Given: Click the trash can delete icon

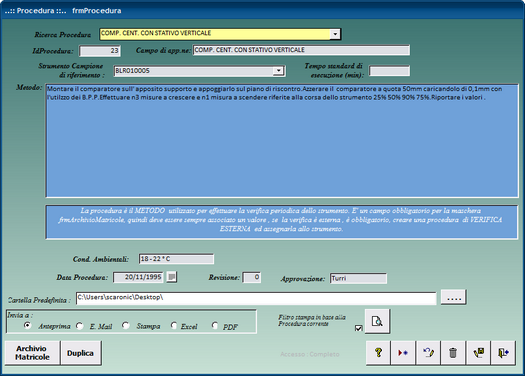Looking at the screenshot, I should pos(453,353).
